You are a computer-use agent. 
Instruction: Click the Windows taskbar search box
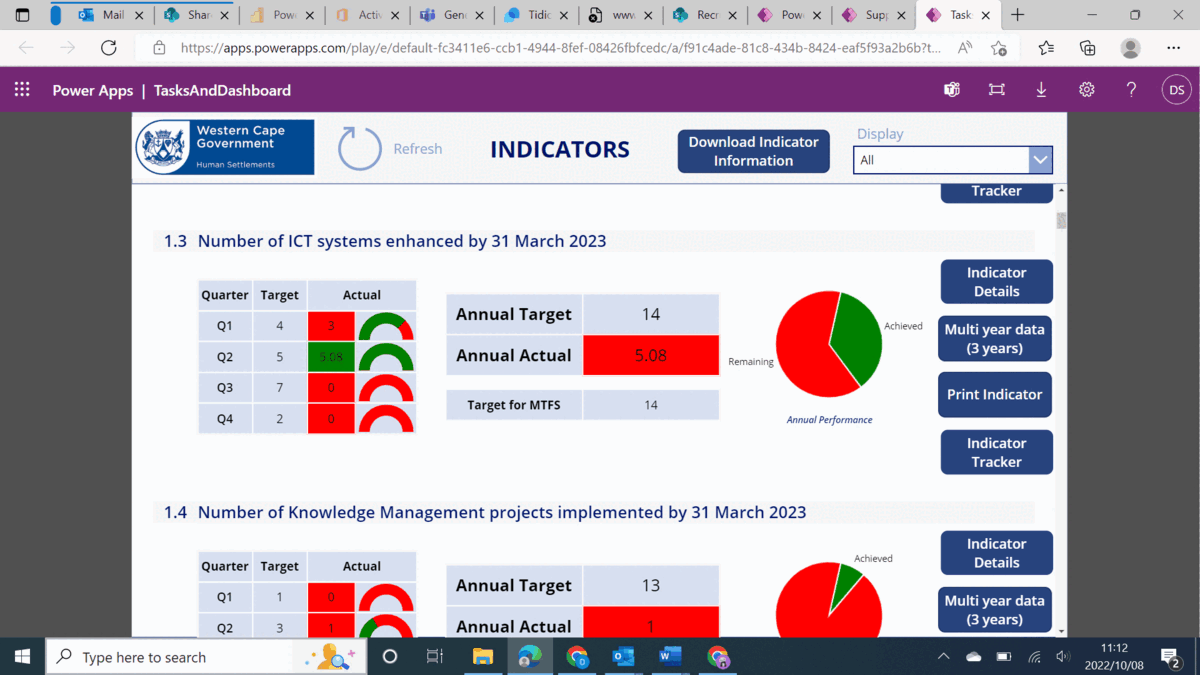[180, 657]
